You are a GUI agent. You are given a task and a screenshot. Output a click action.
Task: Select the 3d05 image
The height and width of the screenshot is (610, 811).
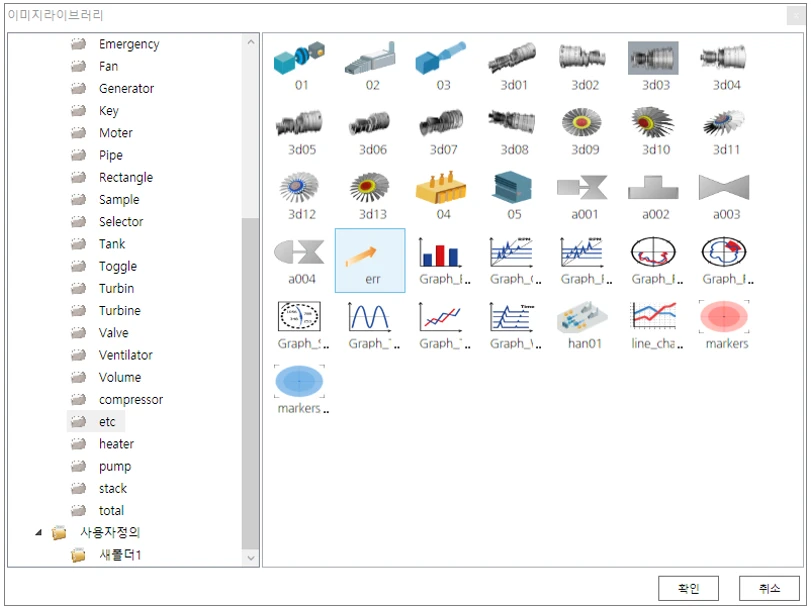point(299,123)
